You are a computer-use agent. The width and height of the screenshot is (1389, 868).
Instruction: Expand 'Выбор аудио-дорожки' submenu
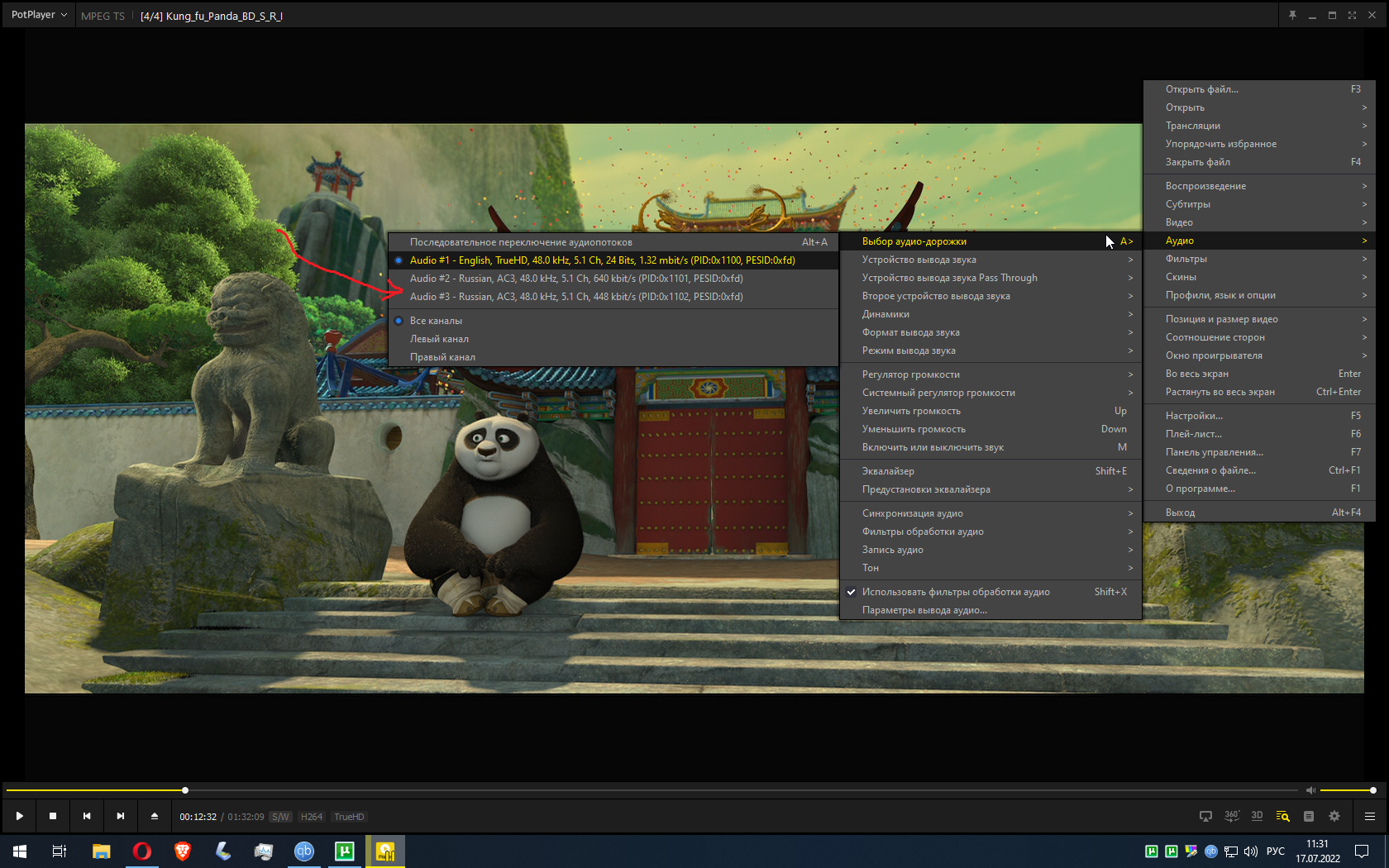990,241
